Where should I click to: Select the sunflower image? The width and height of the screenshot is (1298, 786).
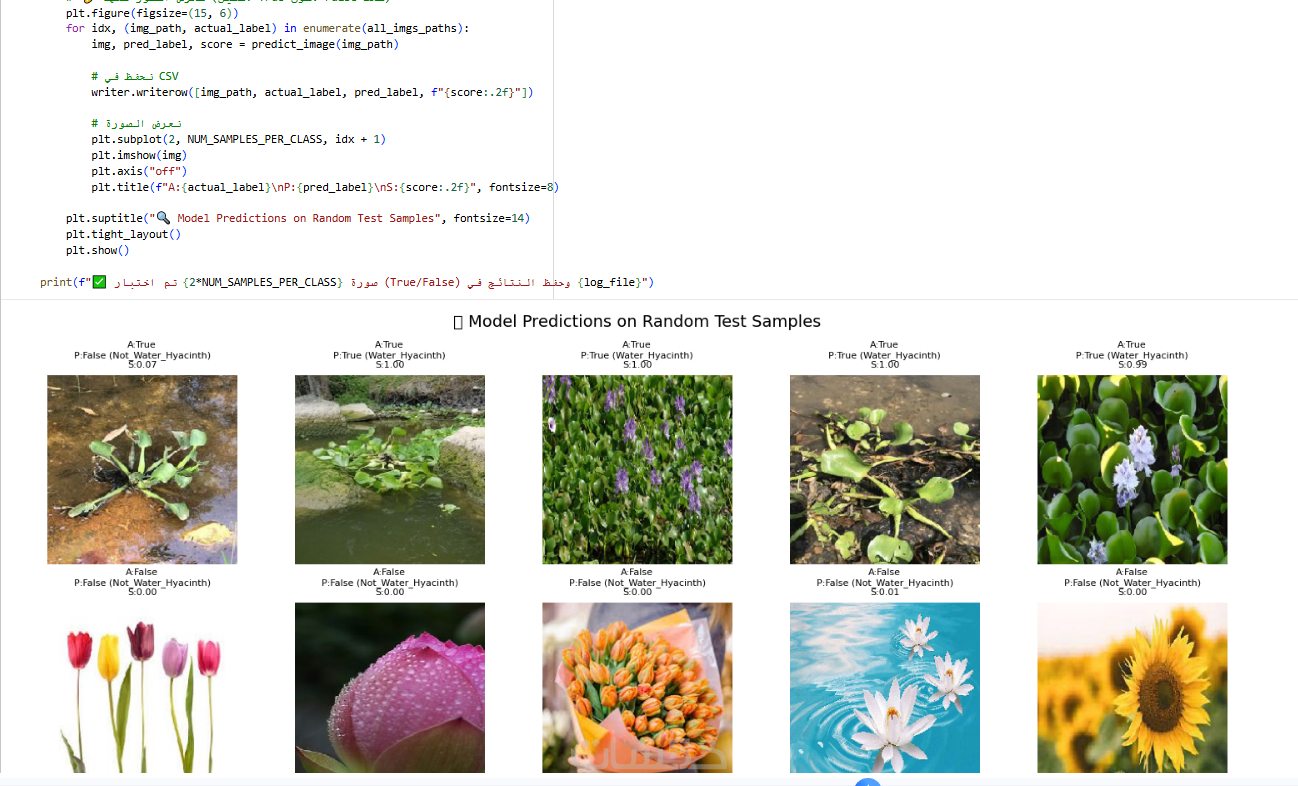point(1132,687)
